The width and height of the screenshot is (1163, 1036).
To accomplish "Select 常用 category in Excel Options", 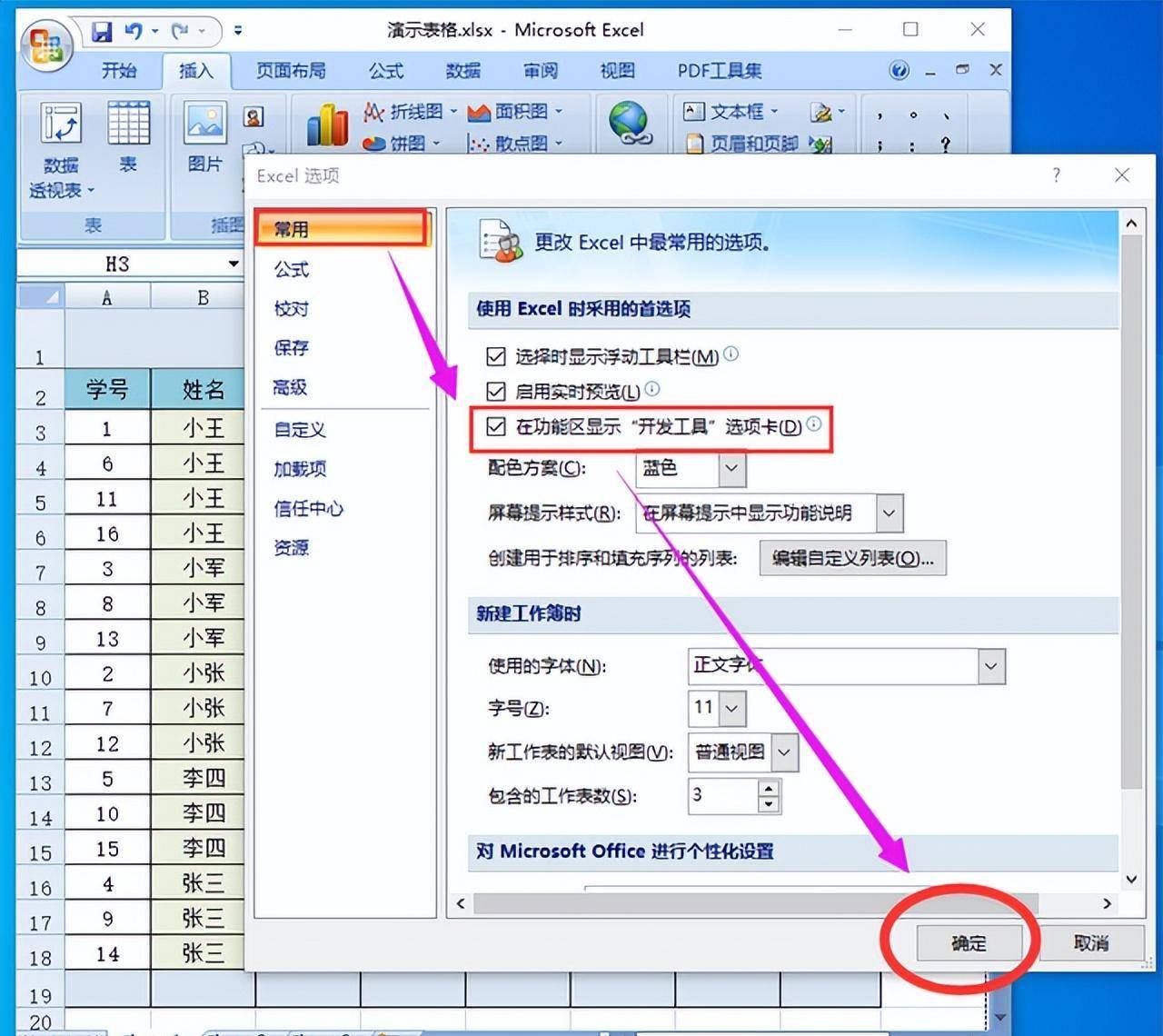I will pyautogui.click(x=342, y=229).
